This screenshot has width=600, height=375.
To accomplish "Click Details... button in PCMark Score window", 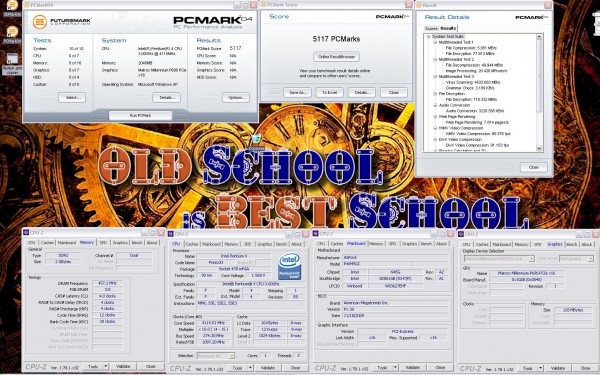I will click(362, 93).
